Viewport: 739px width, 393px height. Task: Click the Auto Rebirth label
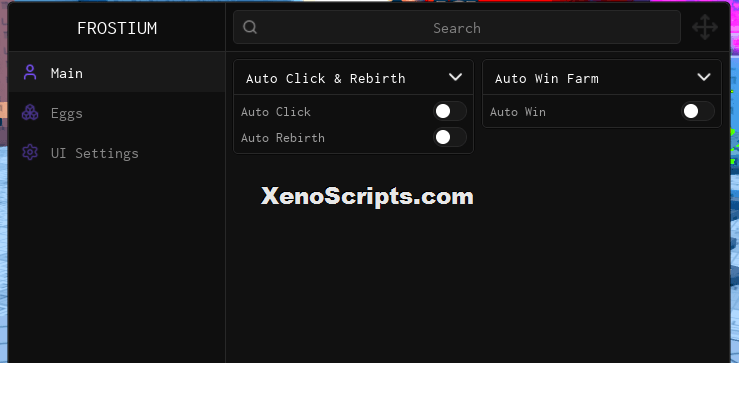point(283,138)
